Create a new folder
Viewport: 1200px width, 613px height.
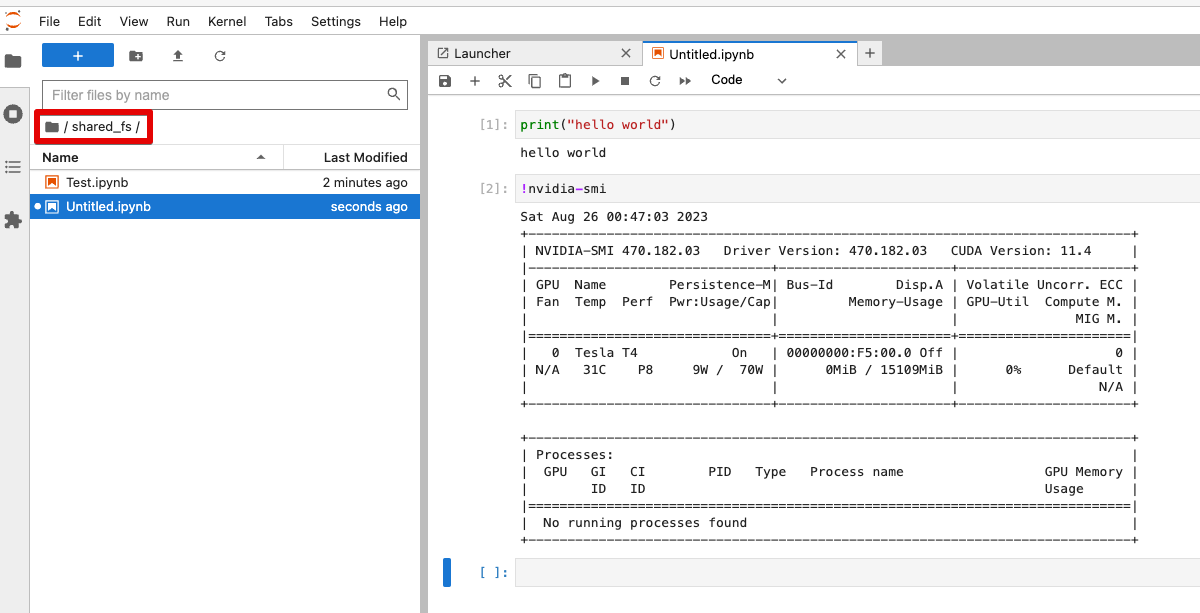coord(136,56)
